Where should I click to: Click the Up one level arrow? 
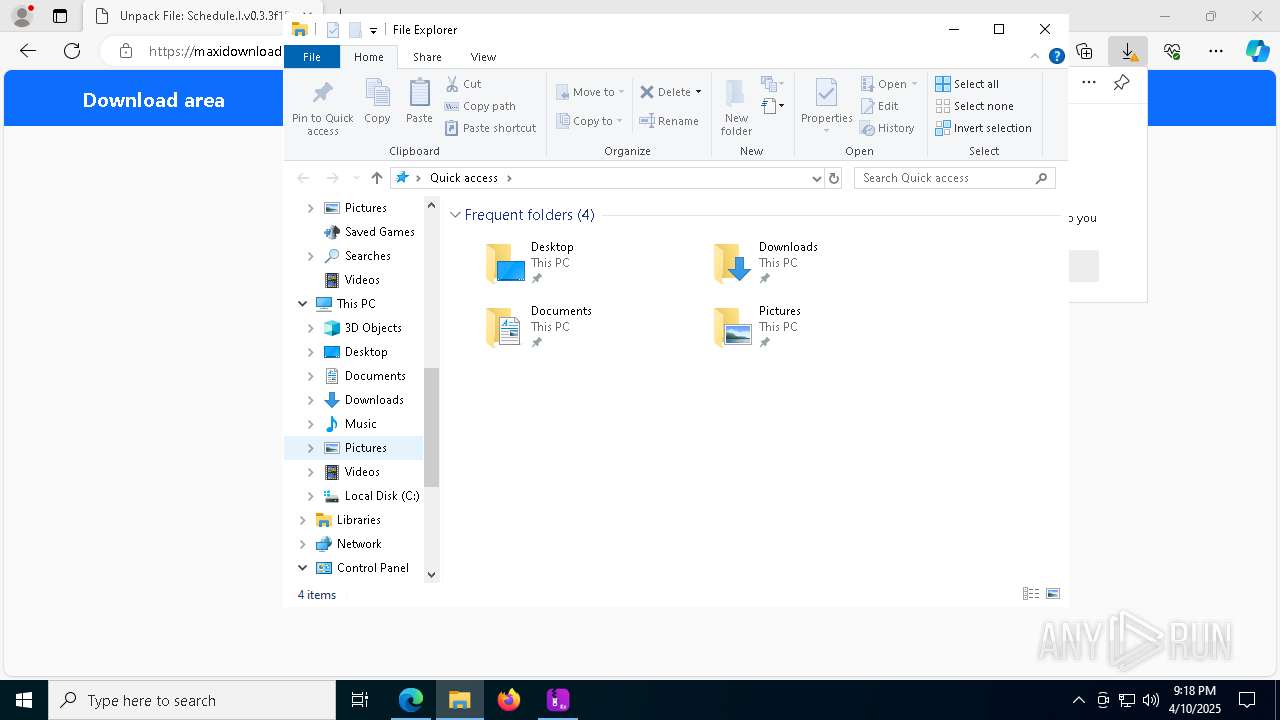tap(376, 178)
